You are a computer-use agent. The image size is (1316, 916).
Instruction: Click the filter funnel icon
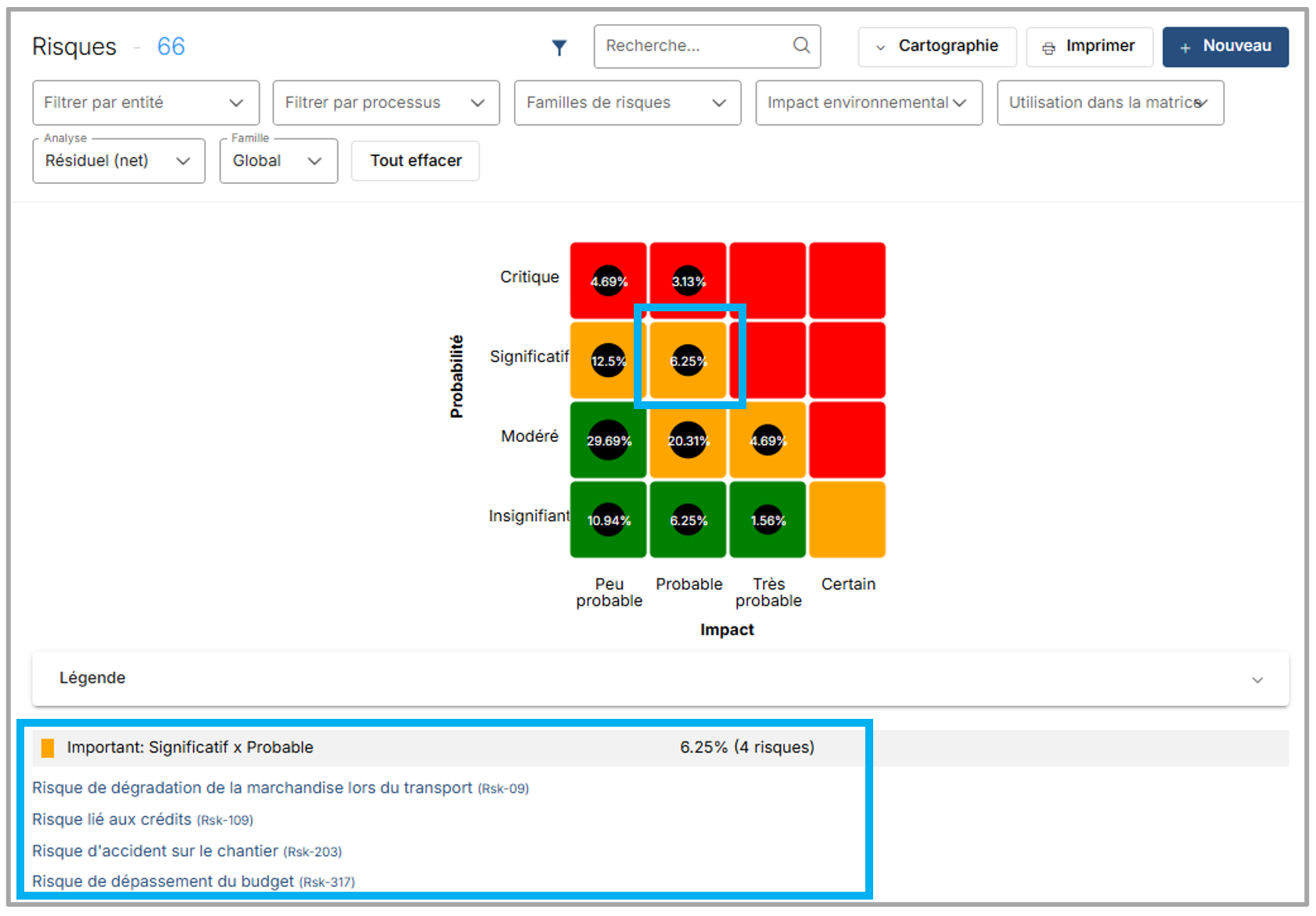(559, 48)
